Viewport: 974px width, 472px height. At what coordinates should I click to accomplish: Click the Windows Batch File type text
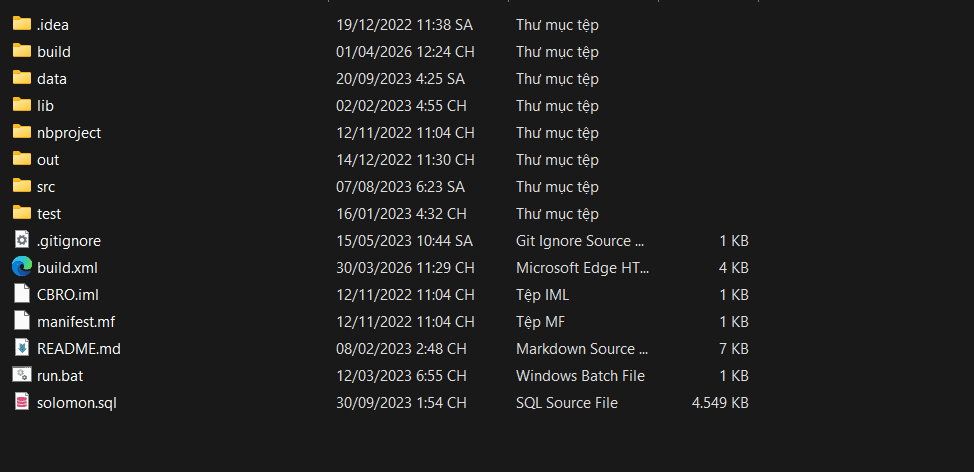click(x=580, y=376)
